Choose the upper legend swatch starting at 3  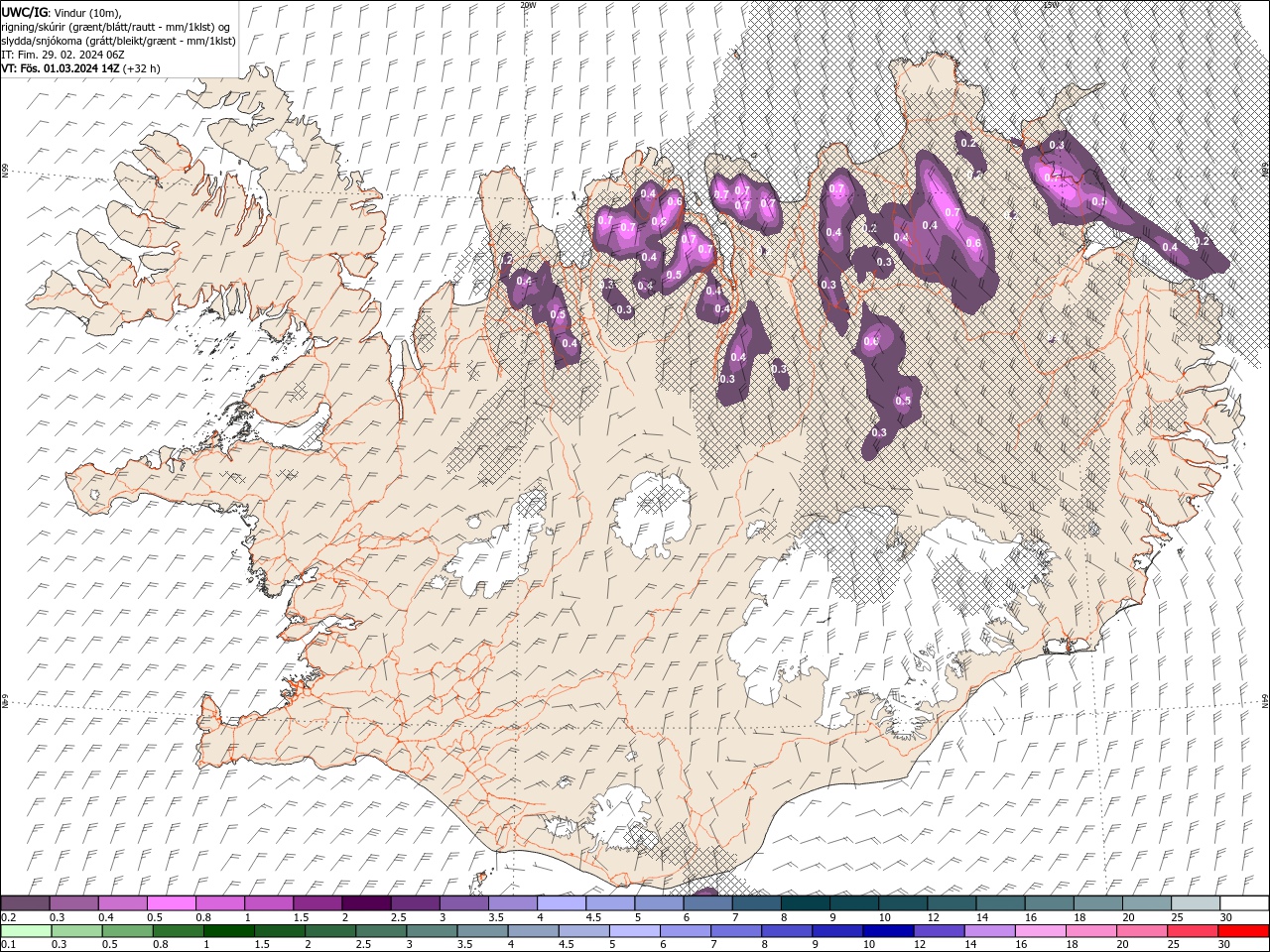click(463, 903)
